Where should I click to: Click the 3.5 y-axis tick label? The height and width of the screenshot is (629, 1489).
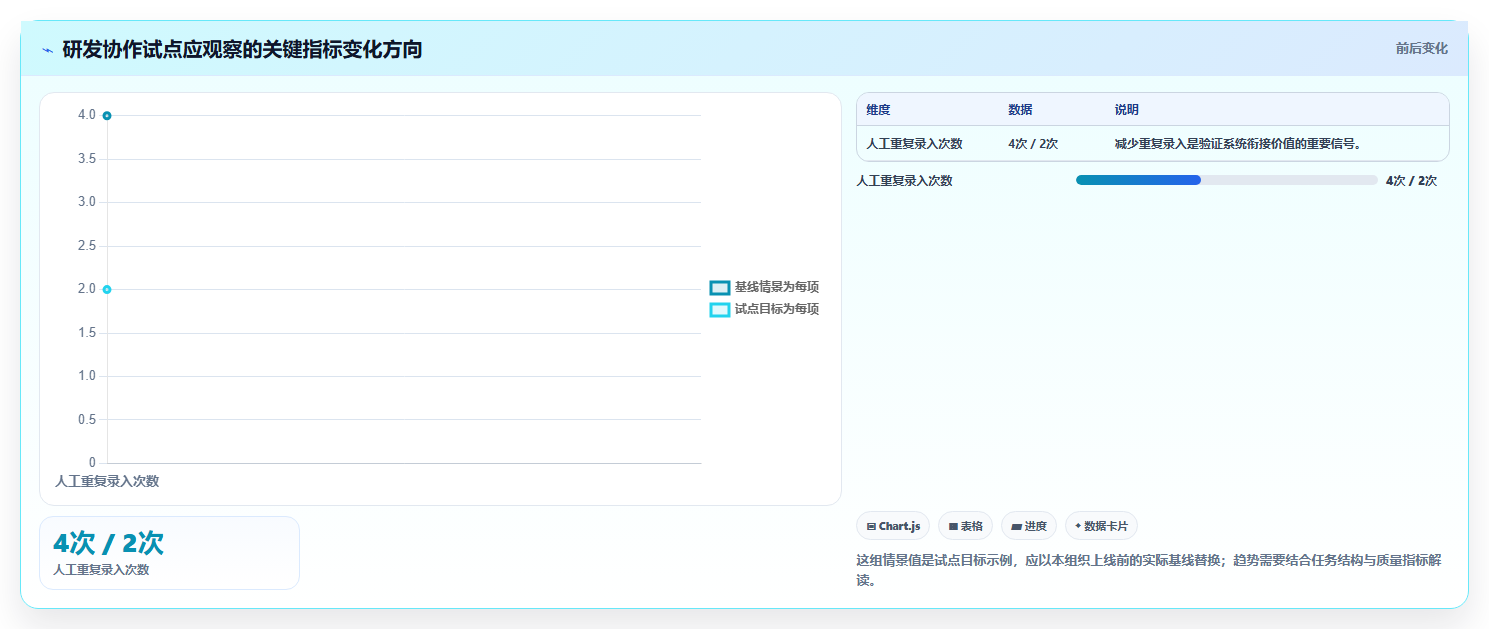(87, 159)
